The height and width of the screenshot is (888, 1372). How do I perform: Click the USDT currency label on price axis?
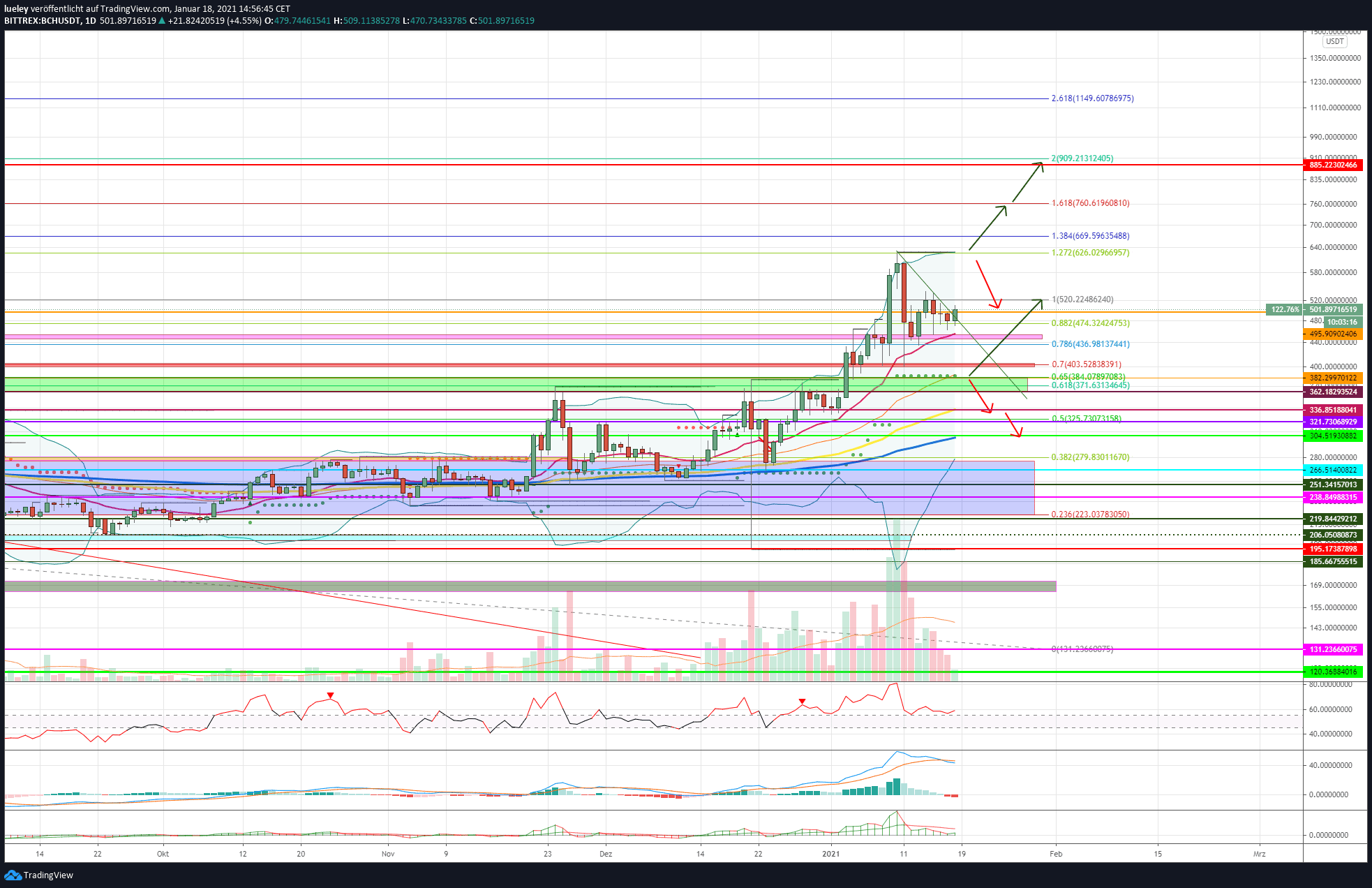1334,41
